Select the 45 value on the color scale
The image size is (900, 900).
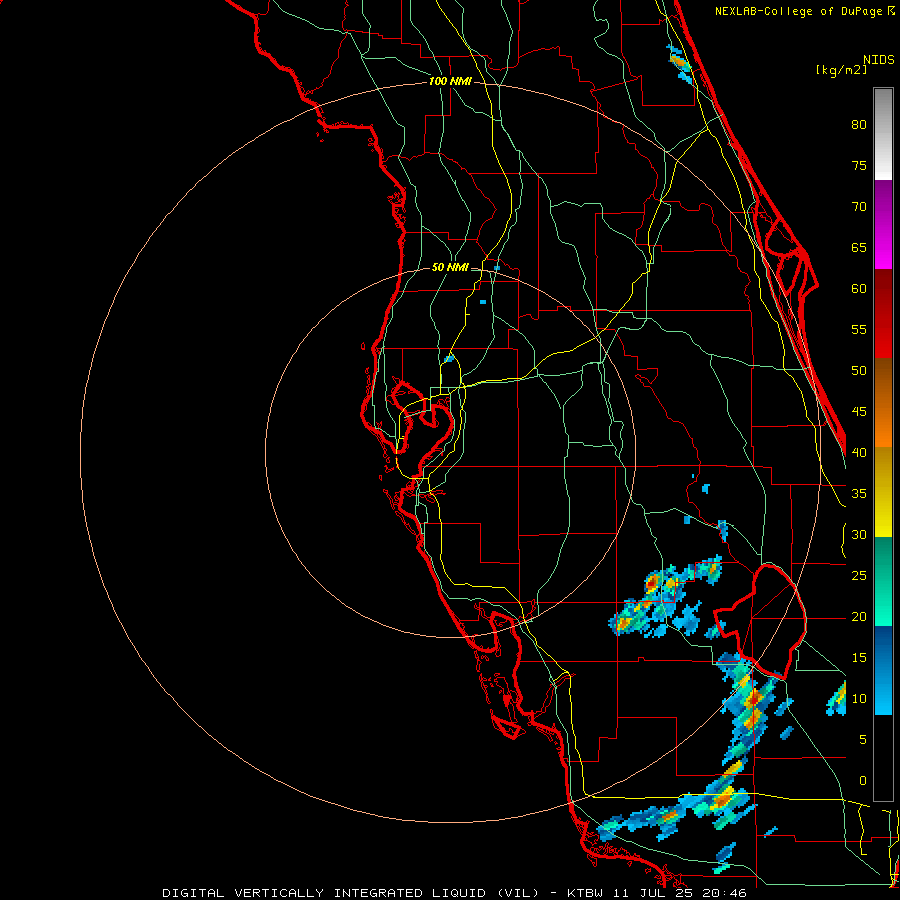pyautogui.click(x=859, y=412)
